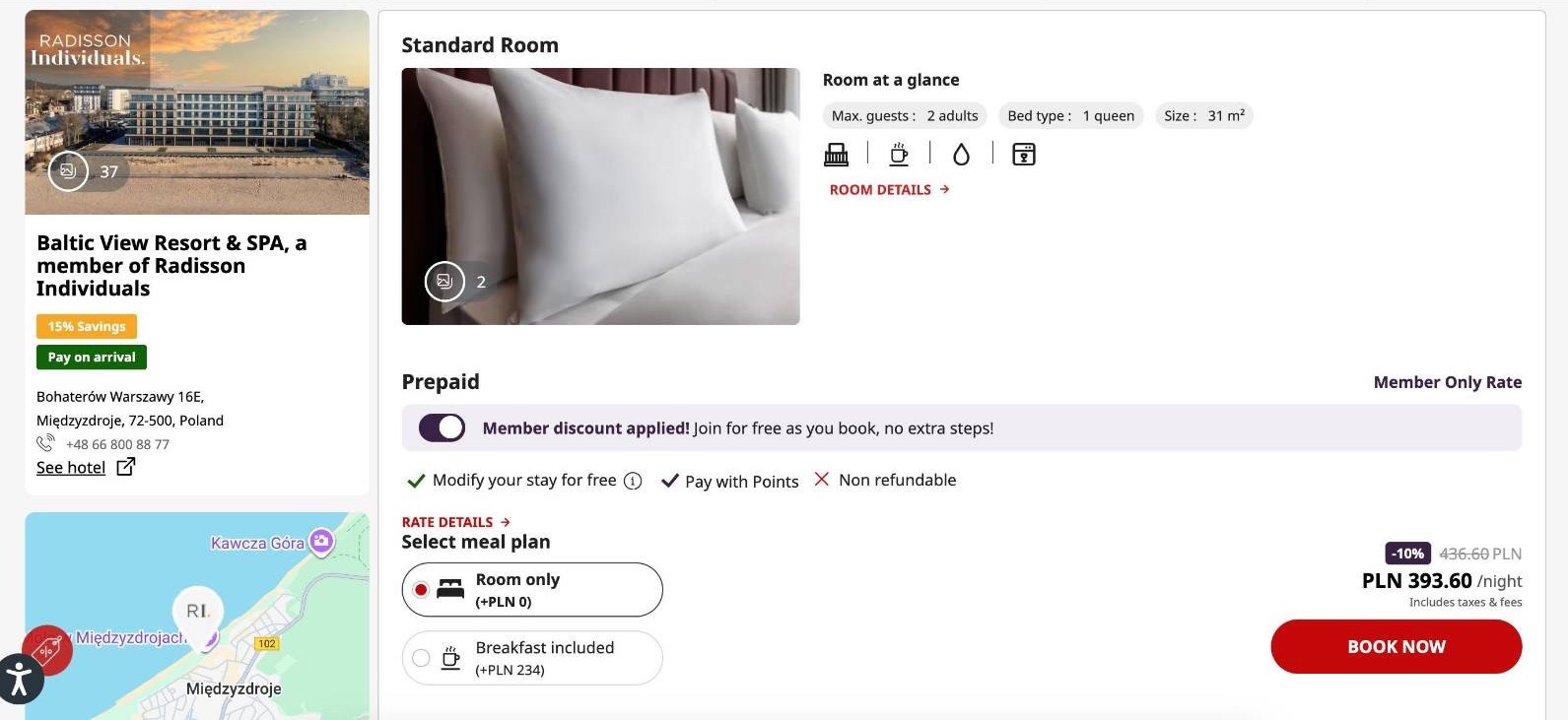Expand the Rate Details section
The image size is (1568, 720).
click(x=455, y=522)
